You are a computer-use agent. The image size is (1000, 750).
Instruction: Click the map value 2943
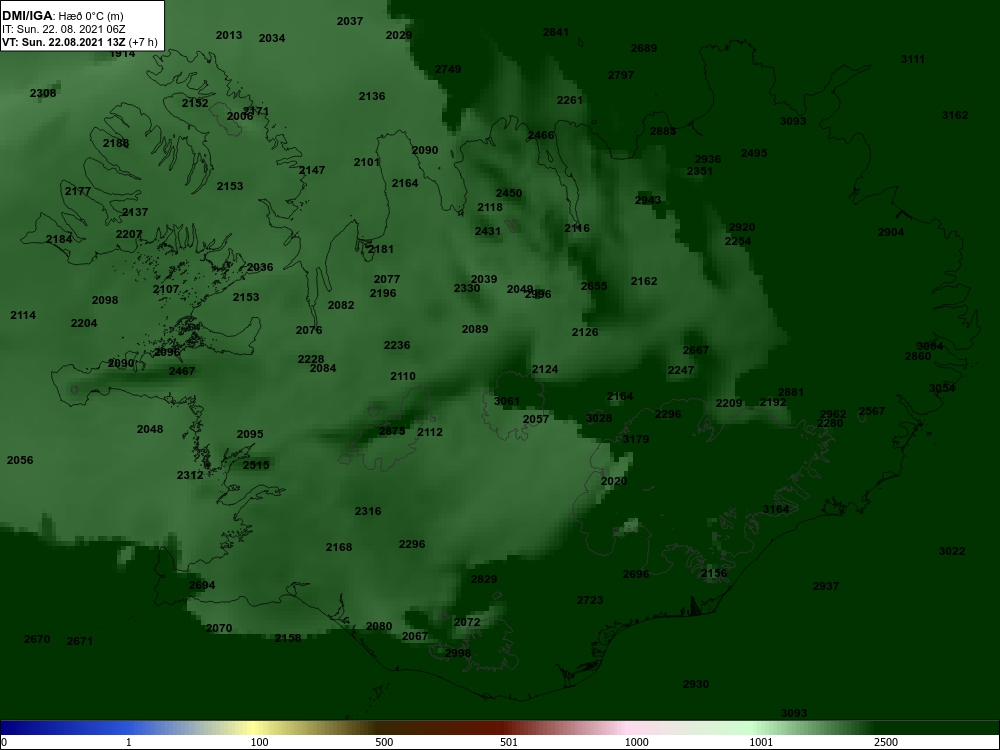(648, 200)
